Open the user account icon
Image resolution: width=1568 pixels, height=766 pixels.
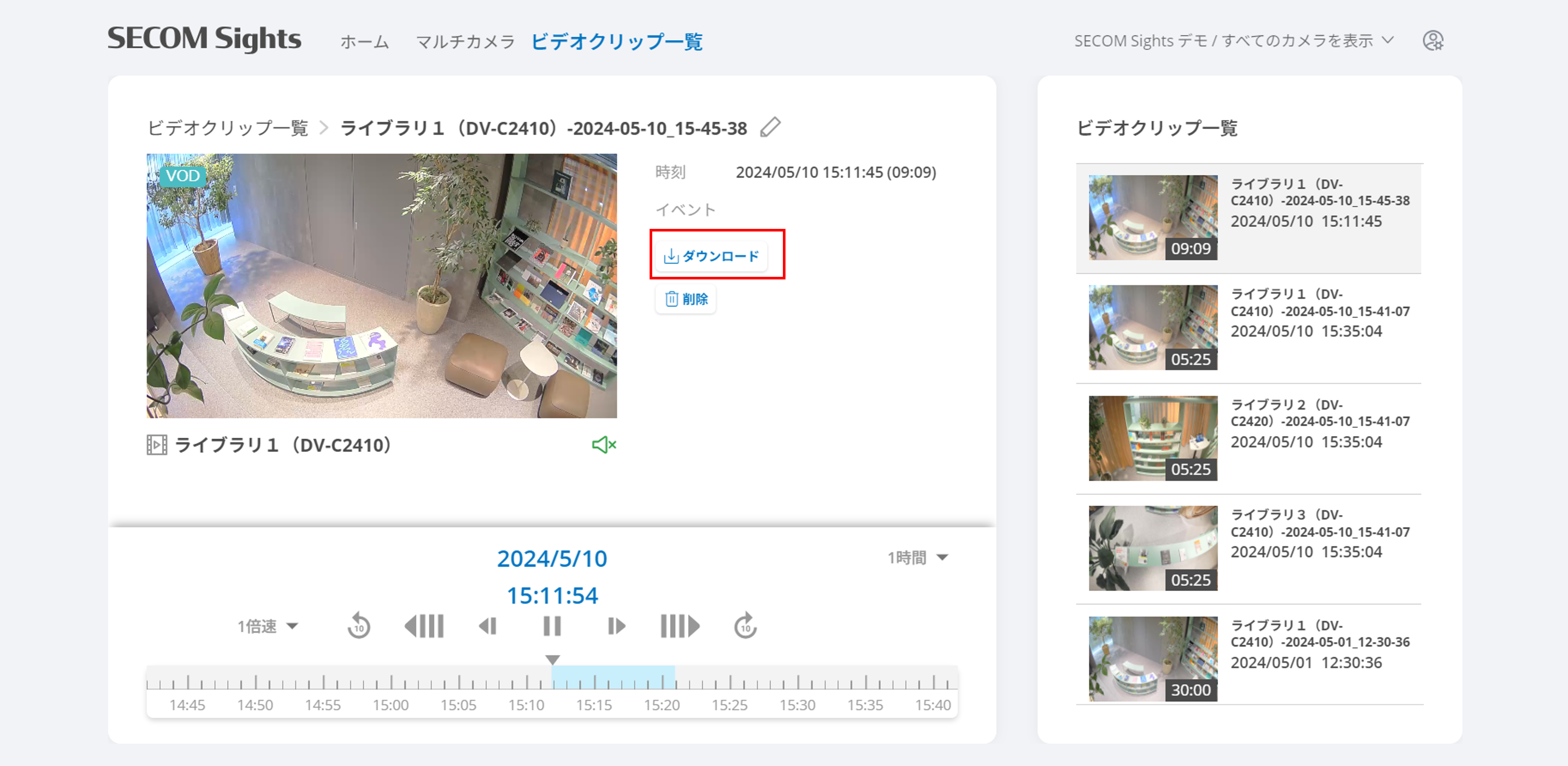coord(1433,41)
